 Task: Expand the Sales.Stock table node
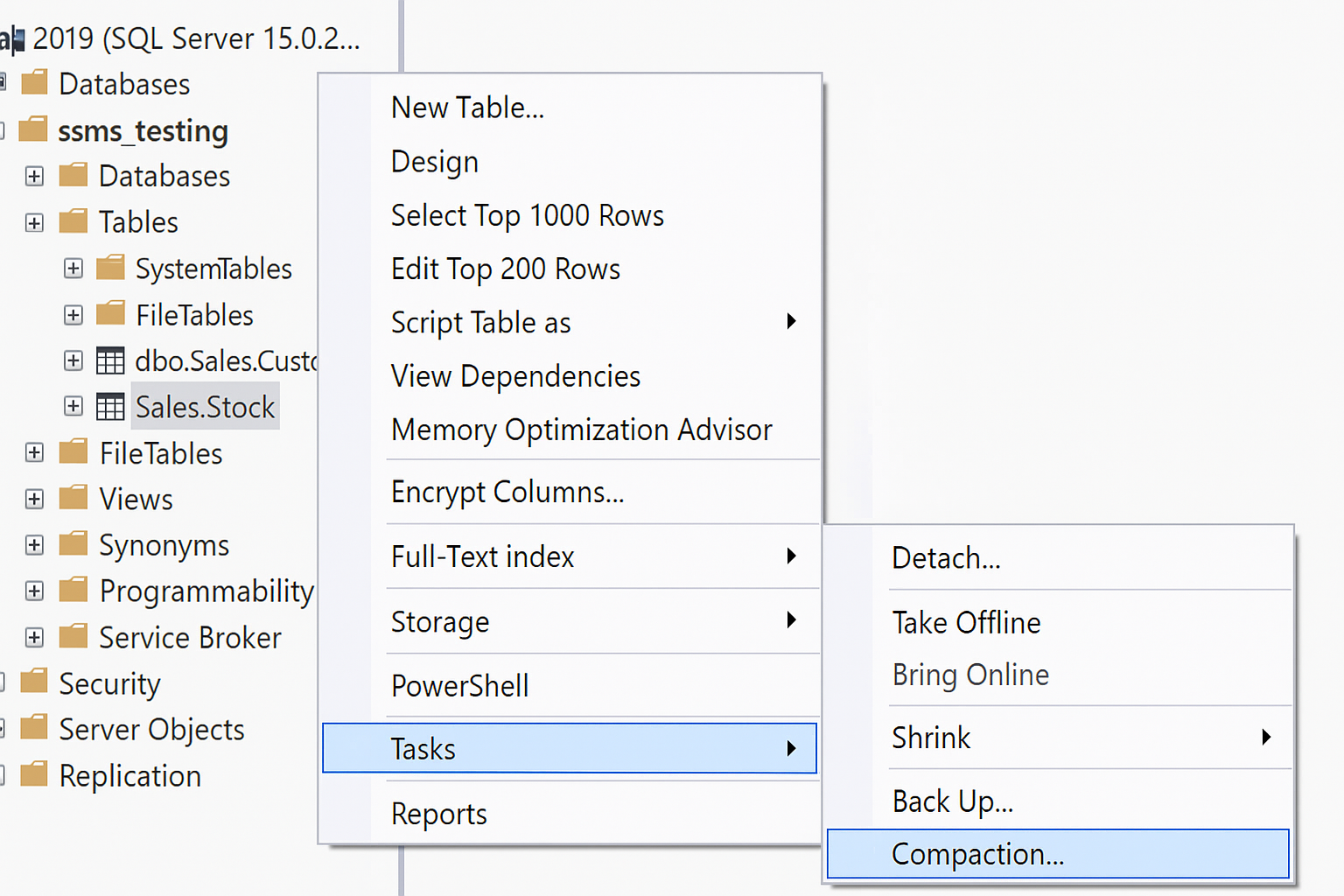(73, 406)
